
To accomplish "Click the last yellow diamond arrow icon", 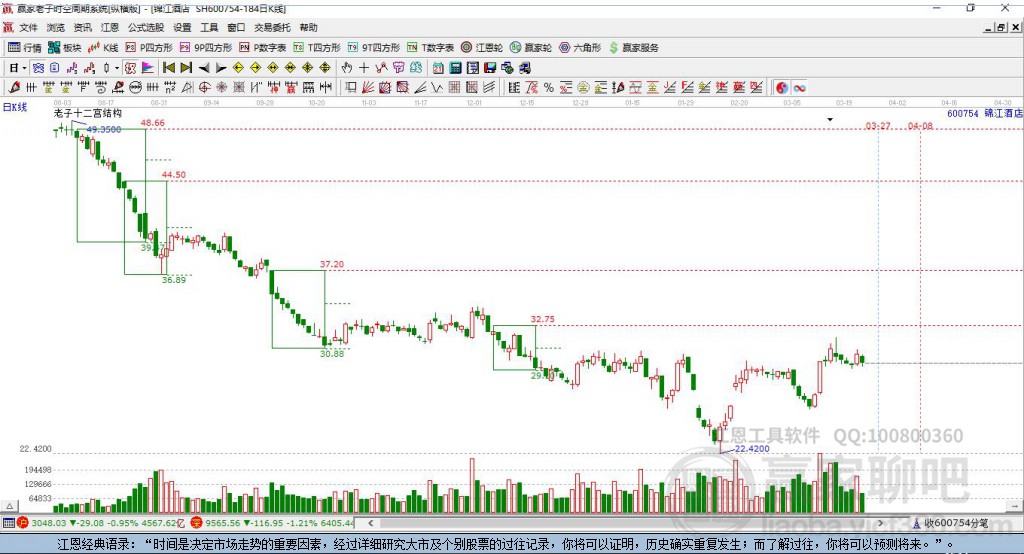I will (x=325, y=68).
